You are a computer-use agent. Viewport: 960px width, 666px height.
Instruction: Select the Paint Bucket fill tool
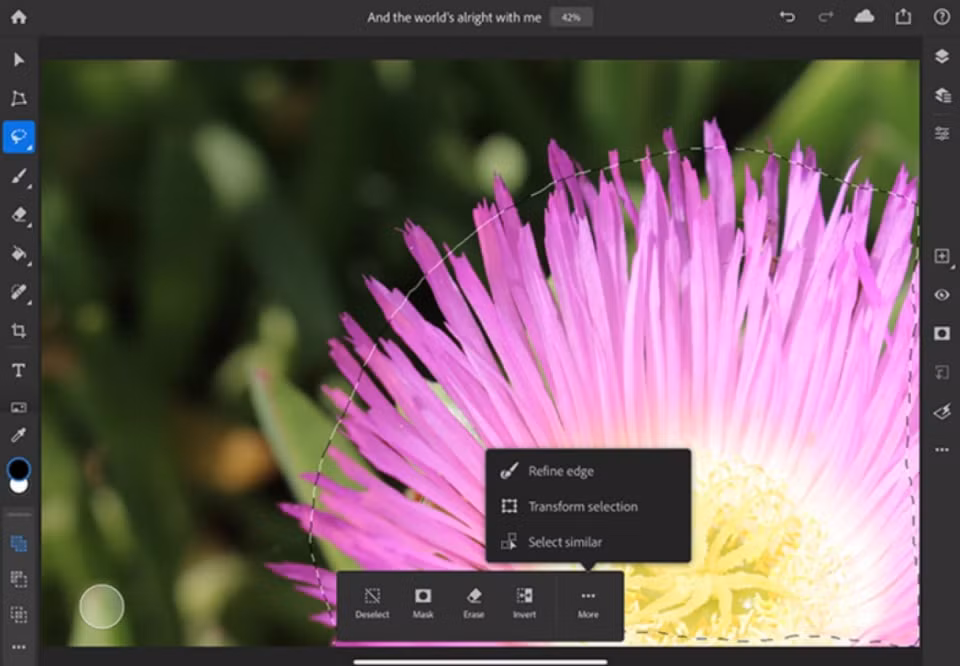point(19,253)
